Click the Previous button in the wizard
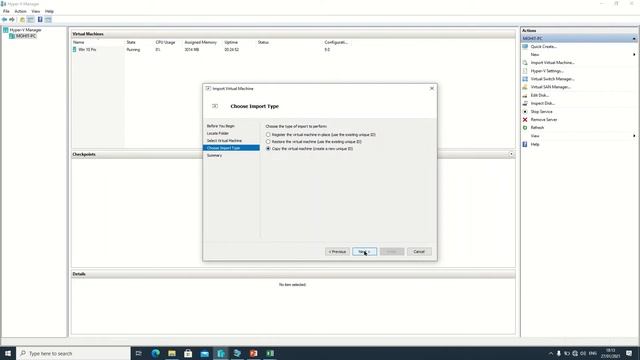Viewport: 640px width, 360px height. pyautogui.click(x=337, y=252)
